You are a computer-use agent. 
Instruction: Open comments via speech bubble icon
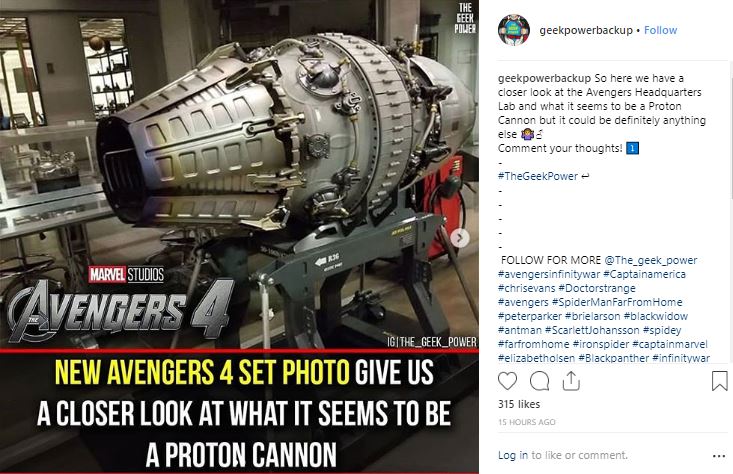point(539,381)
